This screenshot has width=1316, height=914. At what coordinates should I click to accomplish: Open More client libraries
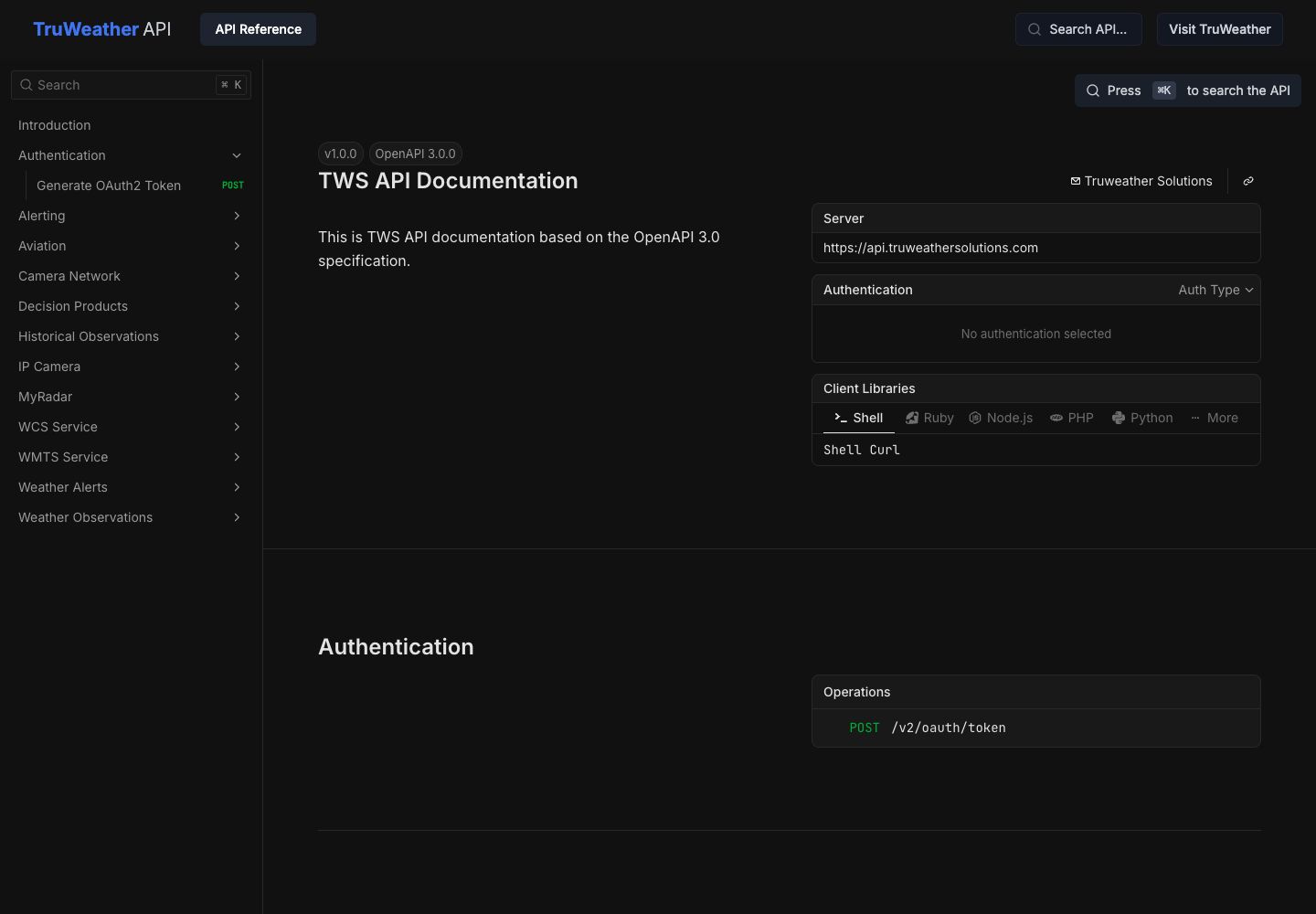pyautogui.click(x=1215, y=418)
